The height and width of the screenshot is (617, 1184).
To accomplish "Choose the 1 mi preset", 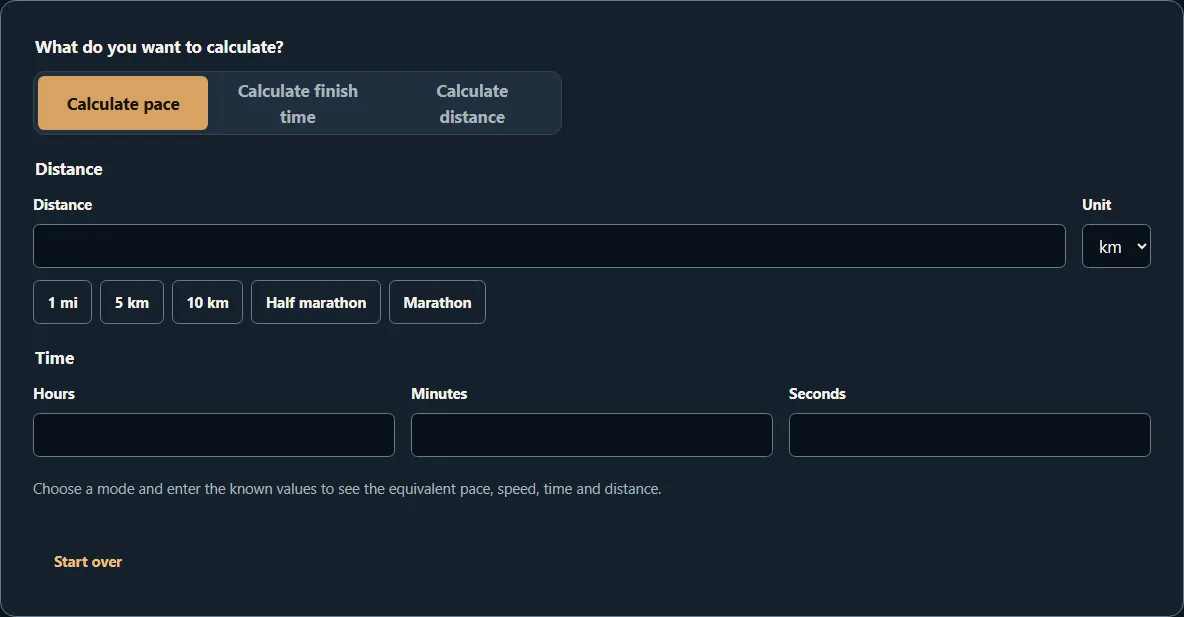I will coord(63,302).
